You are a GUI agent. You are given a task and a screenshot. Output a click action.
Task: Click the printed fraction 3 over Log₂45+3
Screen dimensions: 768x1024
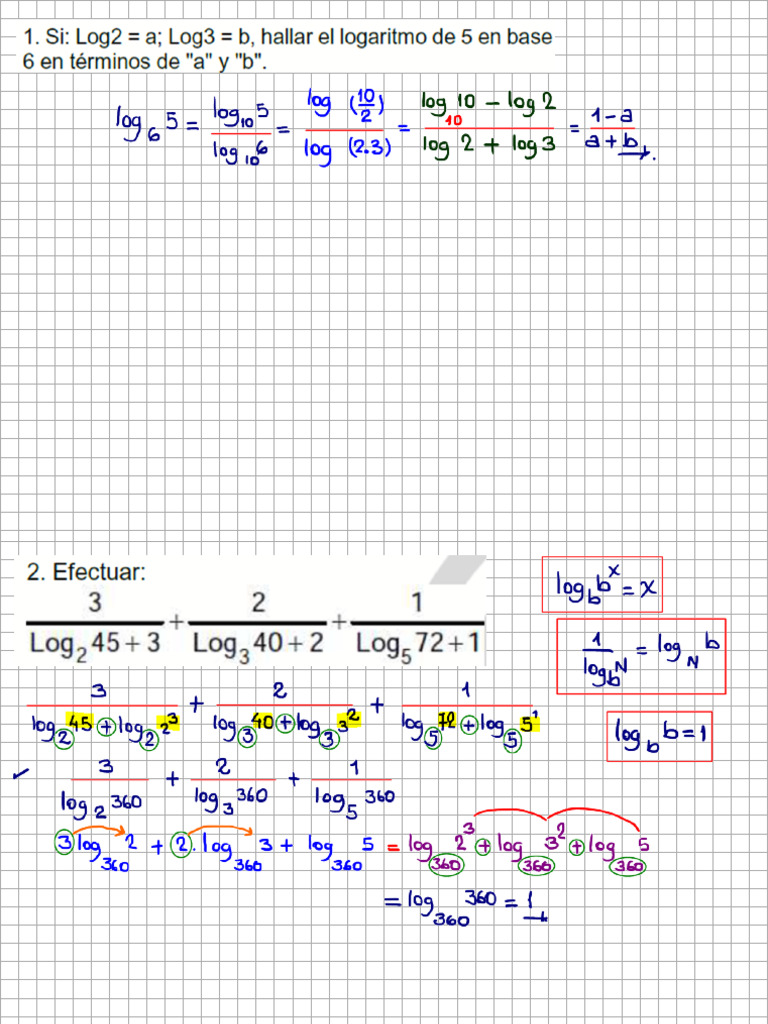tap(96, 623)
